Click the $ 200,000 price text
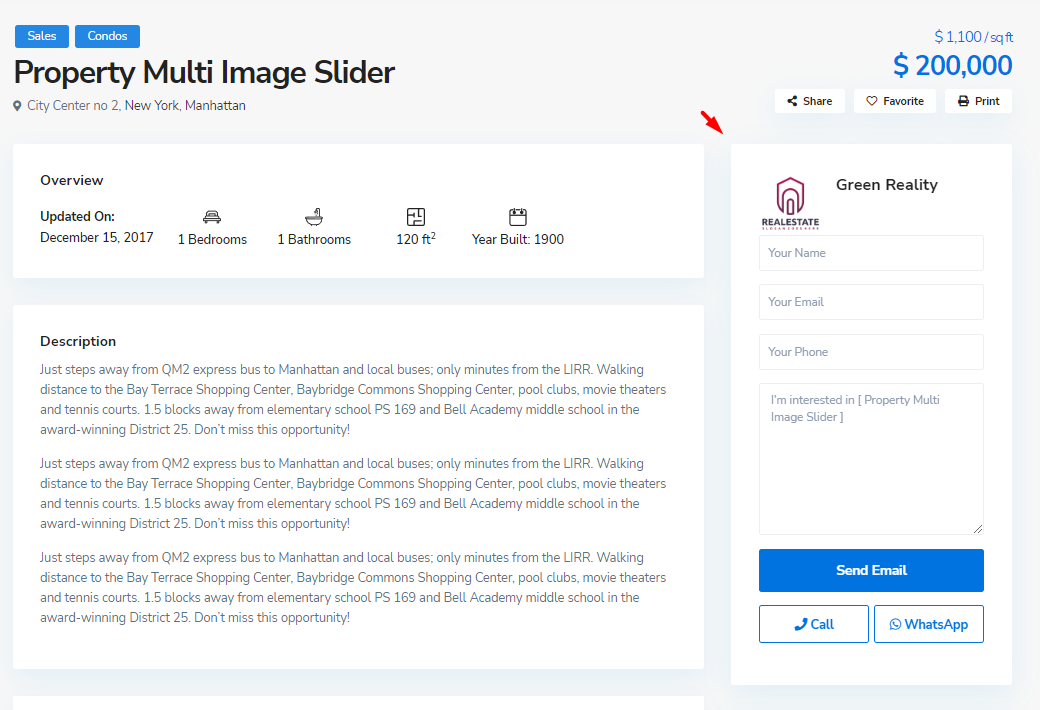 pos(952,65)
